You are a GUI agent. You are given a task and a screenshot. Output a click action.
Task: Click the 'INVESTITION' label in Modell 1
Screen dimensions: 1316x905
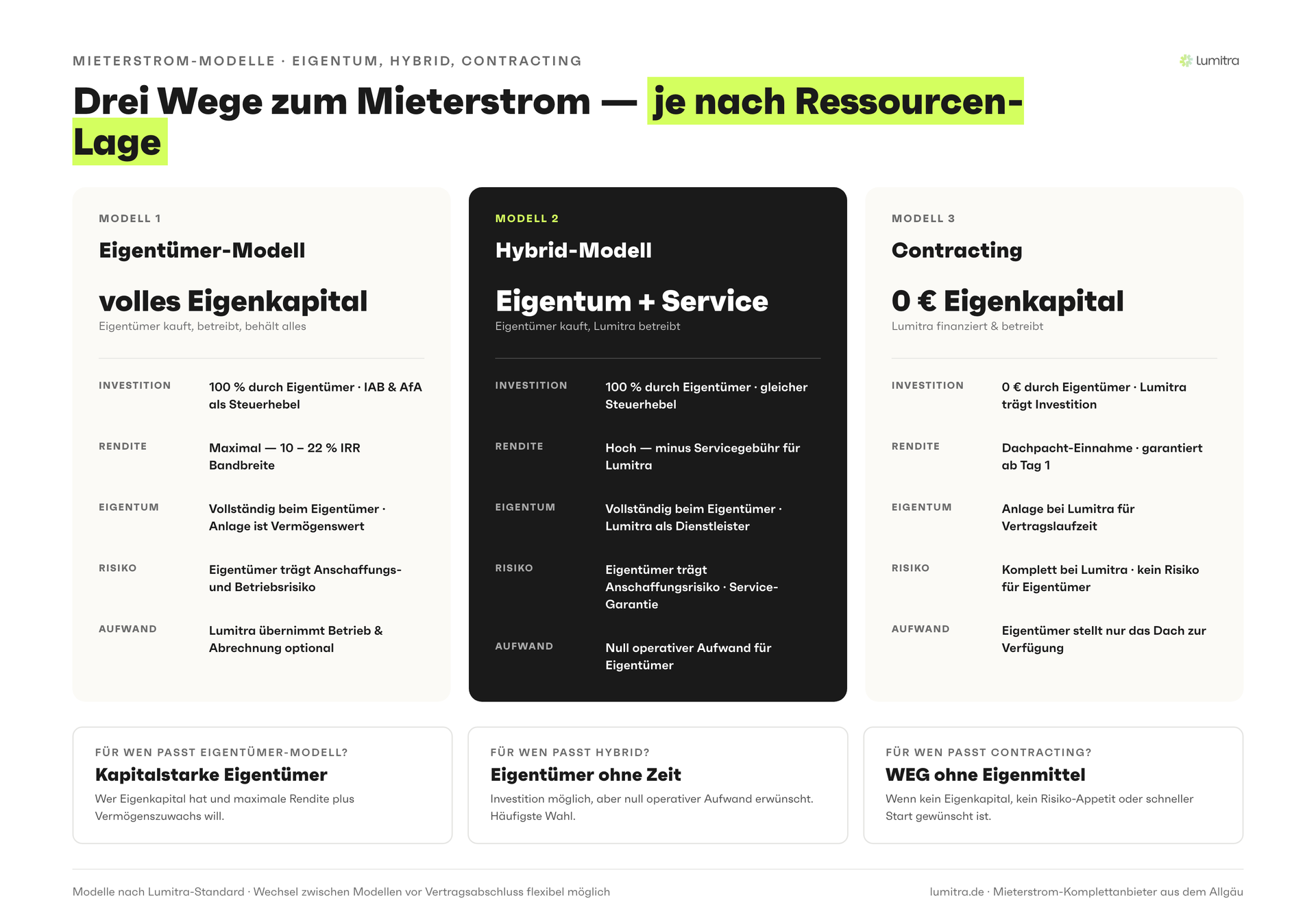pyautogui.click(x=134, y=386)
